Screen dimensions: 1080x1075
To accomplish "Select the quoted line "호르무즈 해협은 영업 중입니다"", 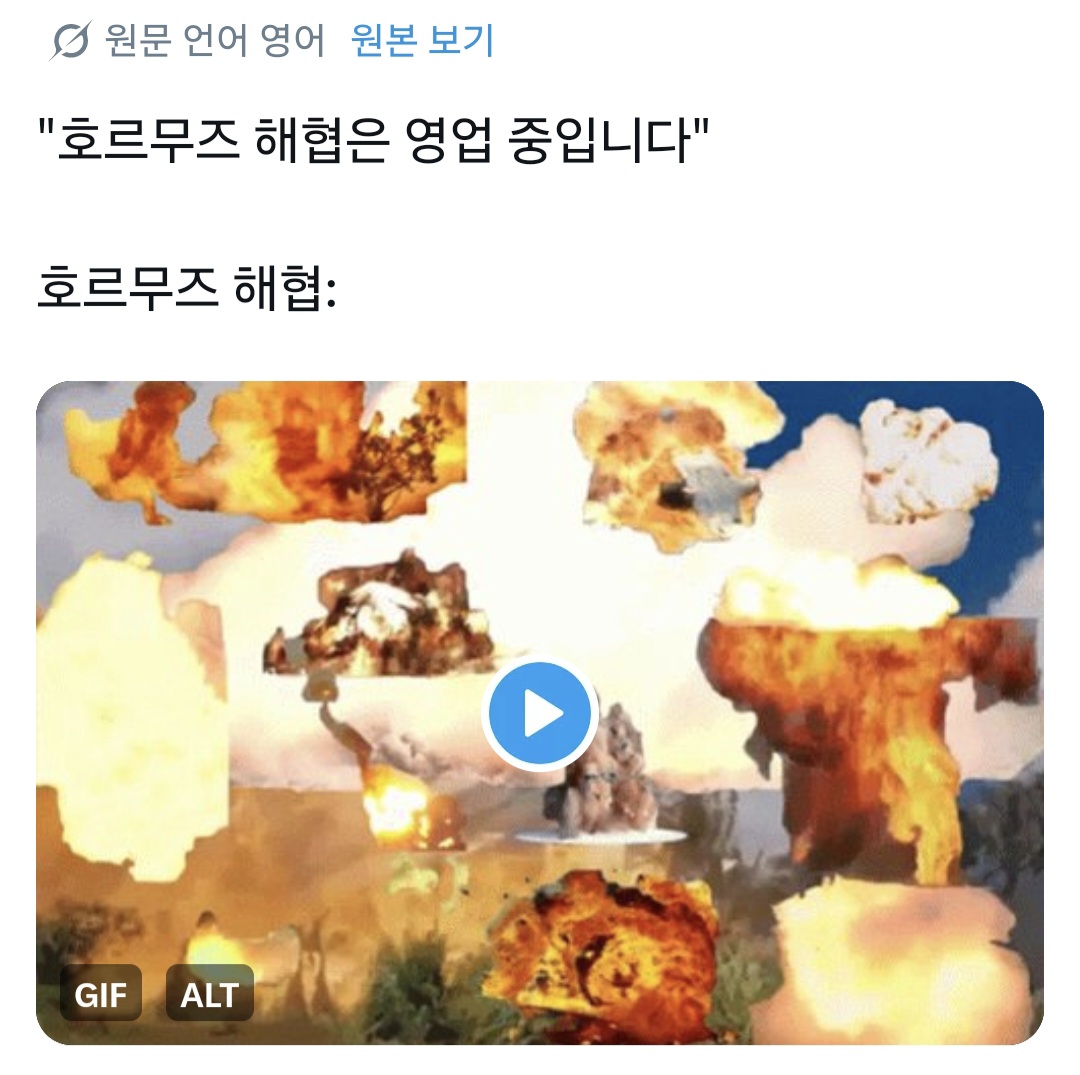I will click(374, 140).
